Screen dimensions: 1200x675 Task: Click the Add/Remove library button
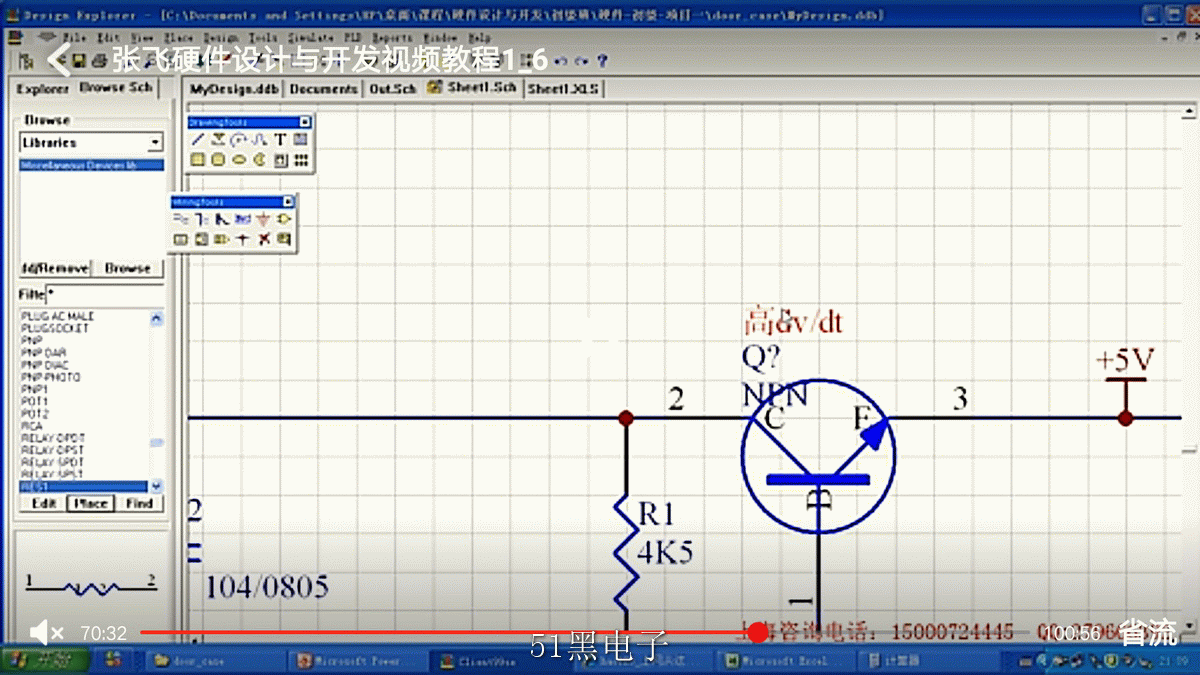[x=56, y=268]
